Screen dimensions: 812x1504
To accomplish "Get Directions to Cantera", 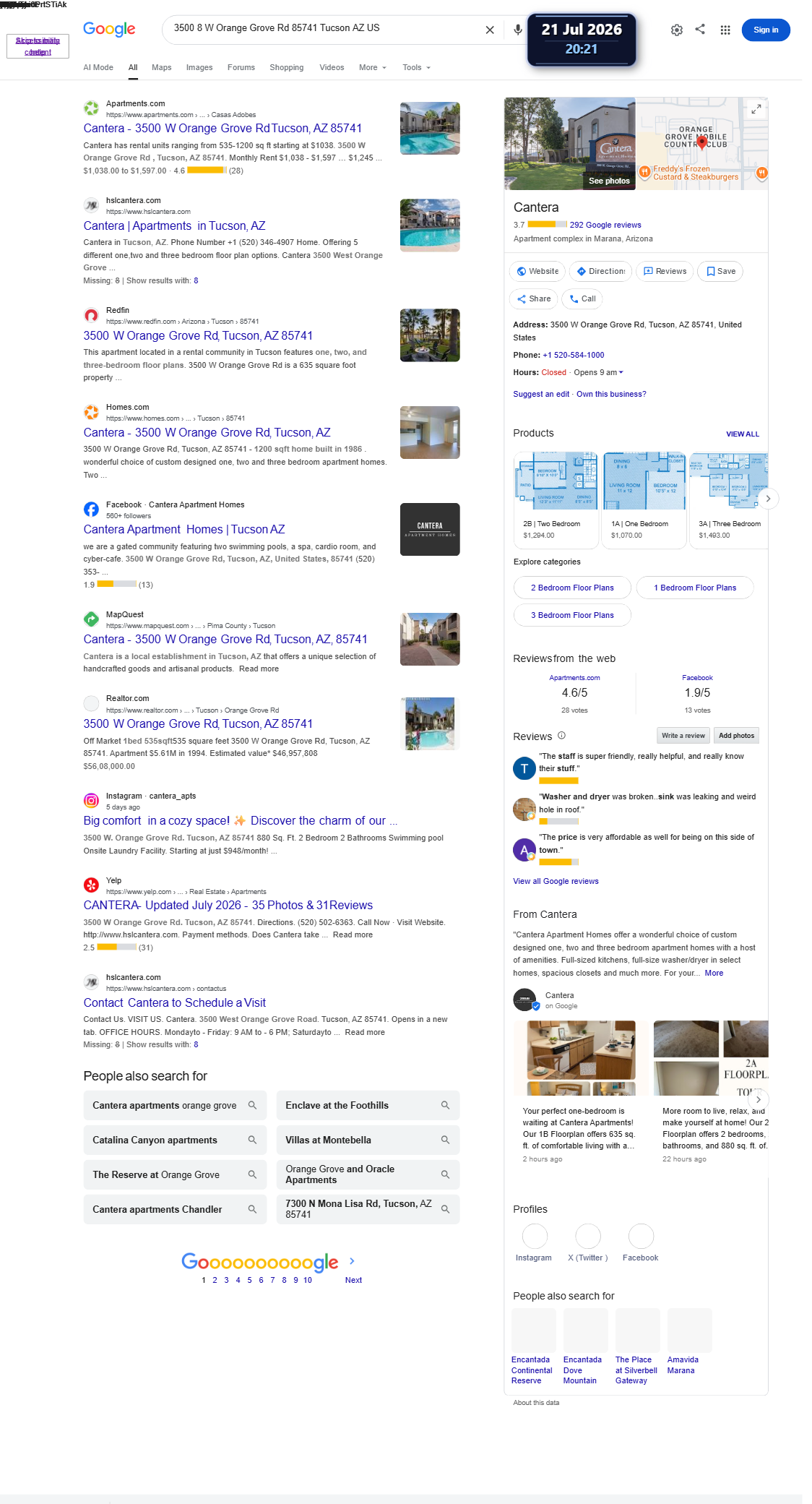I will click(x=601, y=271).
